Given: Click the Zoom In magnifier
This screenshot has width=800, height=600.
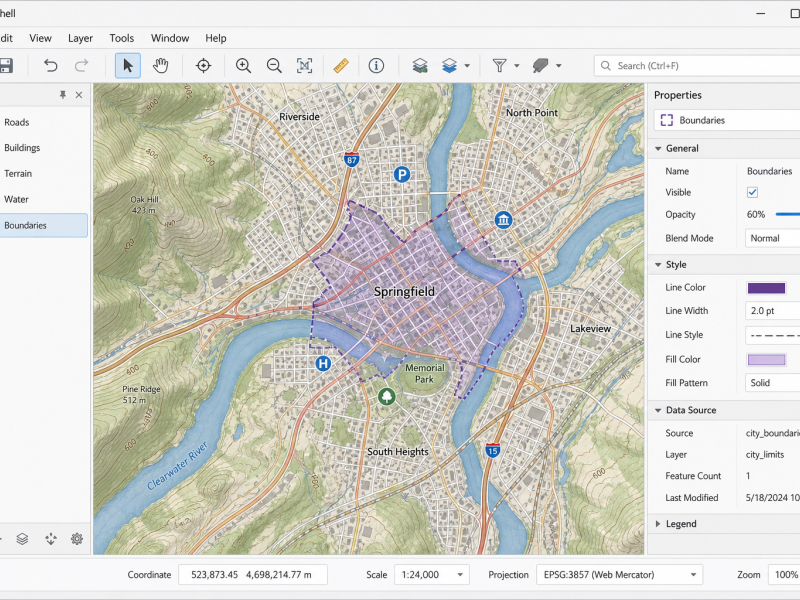Looking at the screenshot, I should 243,65.
